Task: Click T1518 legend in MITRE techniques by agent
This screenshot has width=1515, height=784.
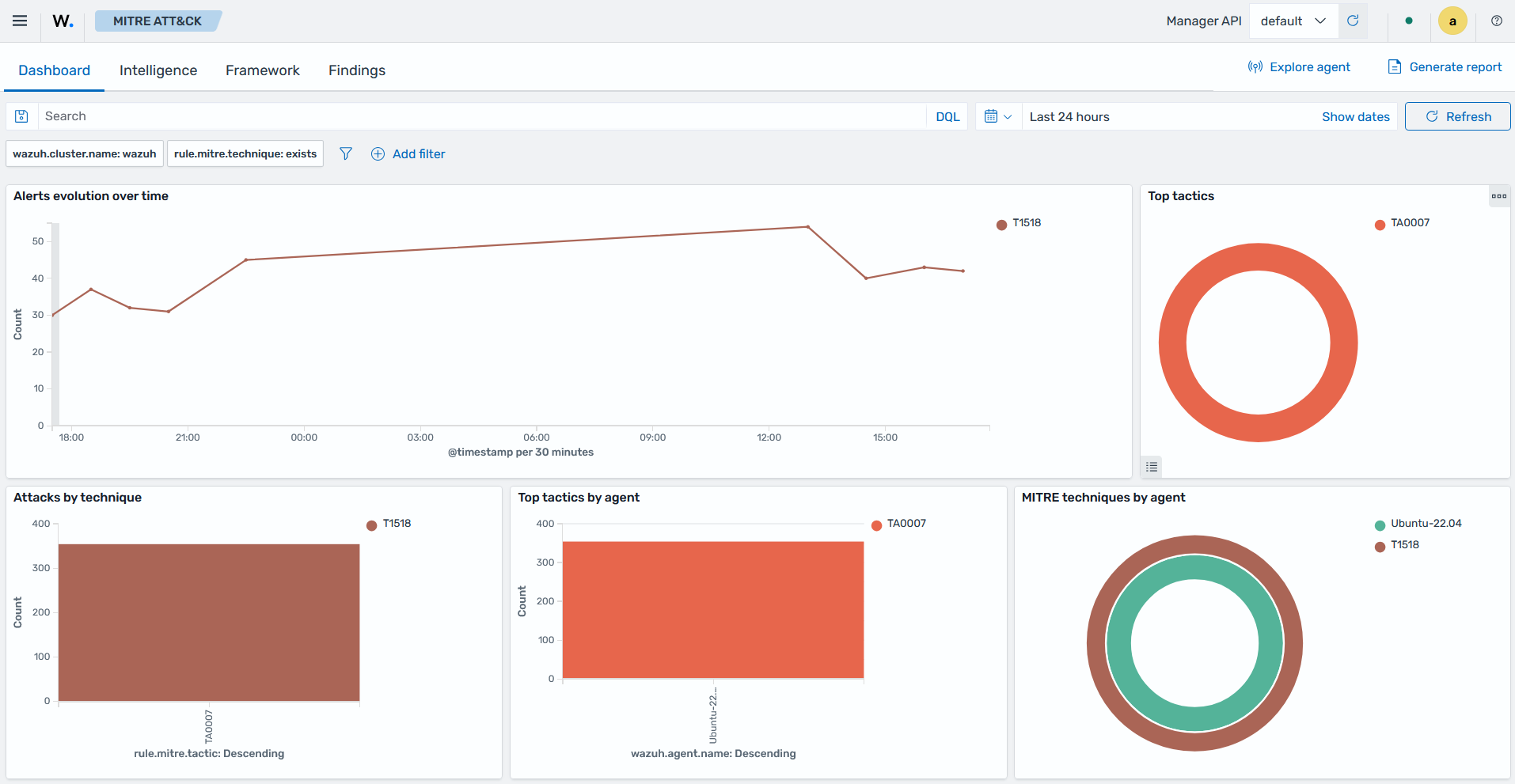Action: pos(1397,545)
